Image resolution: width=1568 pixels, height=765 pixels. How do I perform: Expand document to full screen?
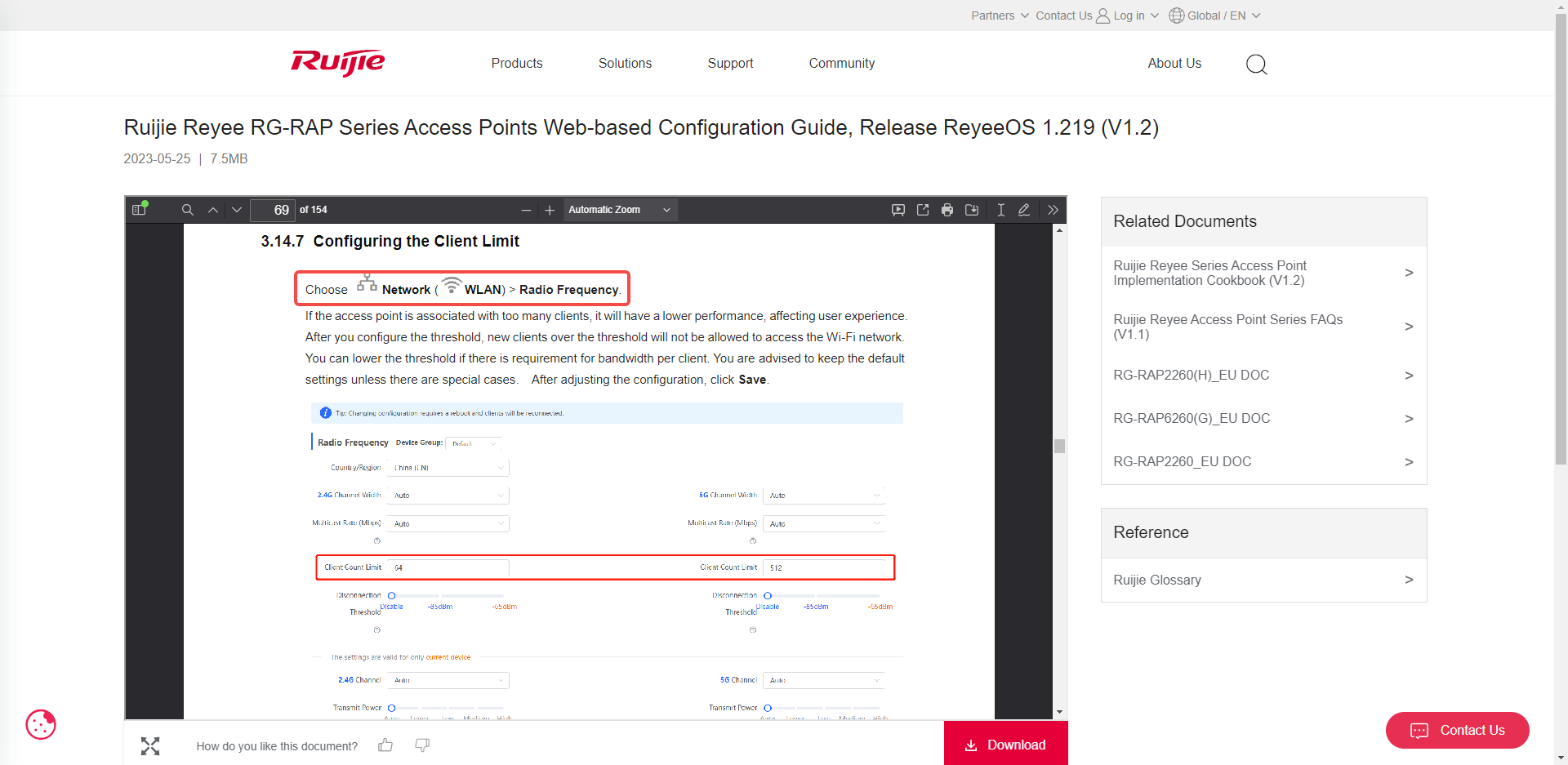(150, 745)
